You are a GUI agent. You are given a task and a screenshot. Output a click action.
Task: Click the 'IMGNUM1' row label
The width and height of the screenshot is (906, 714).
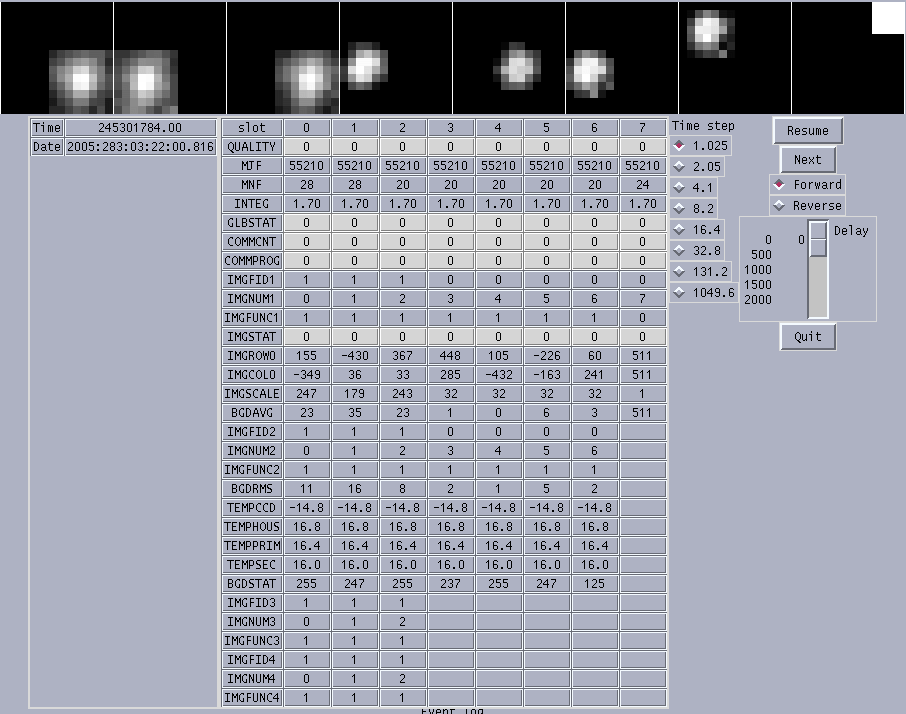(x=252, y=299)
